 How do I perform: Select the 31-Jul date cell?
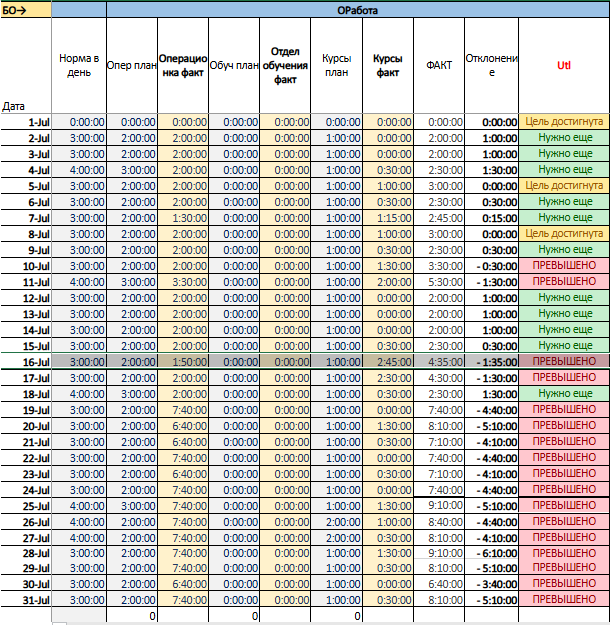(x=26, y=600)
